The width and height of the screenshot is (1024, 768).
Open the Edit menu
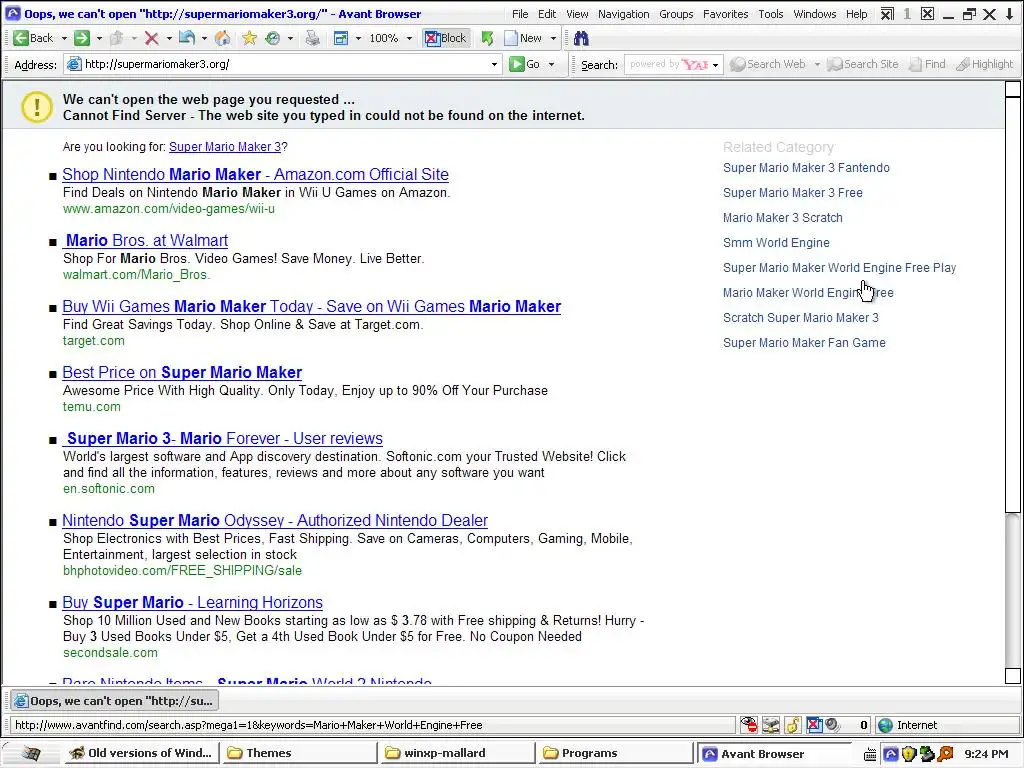click(x=547, y=14)
